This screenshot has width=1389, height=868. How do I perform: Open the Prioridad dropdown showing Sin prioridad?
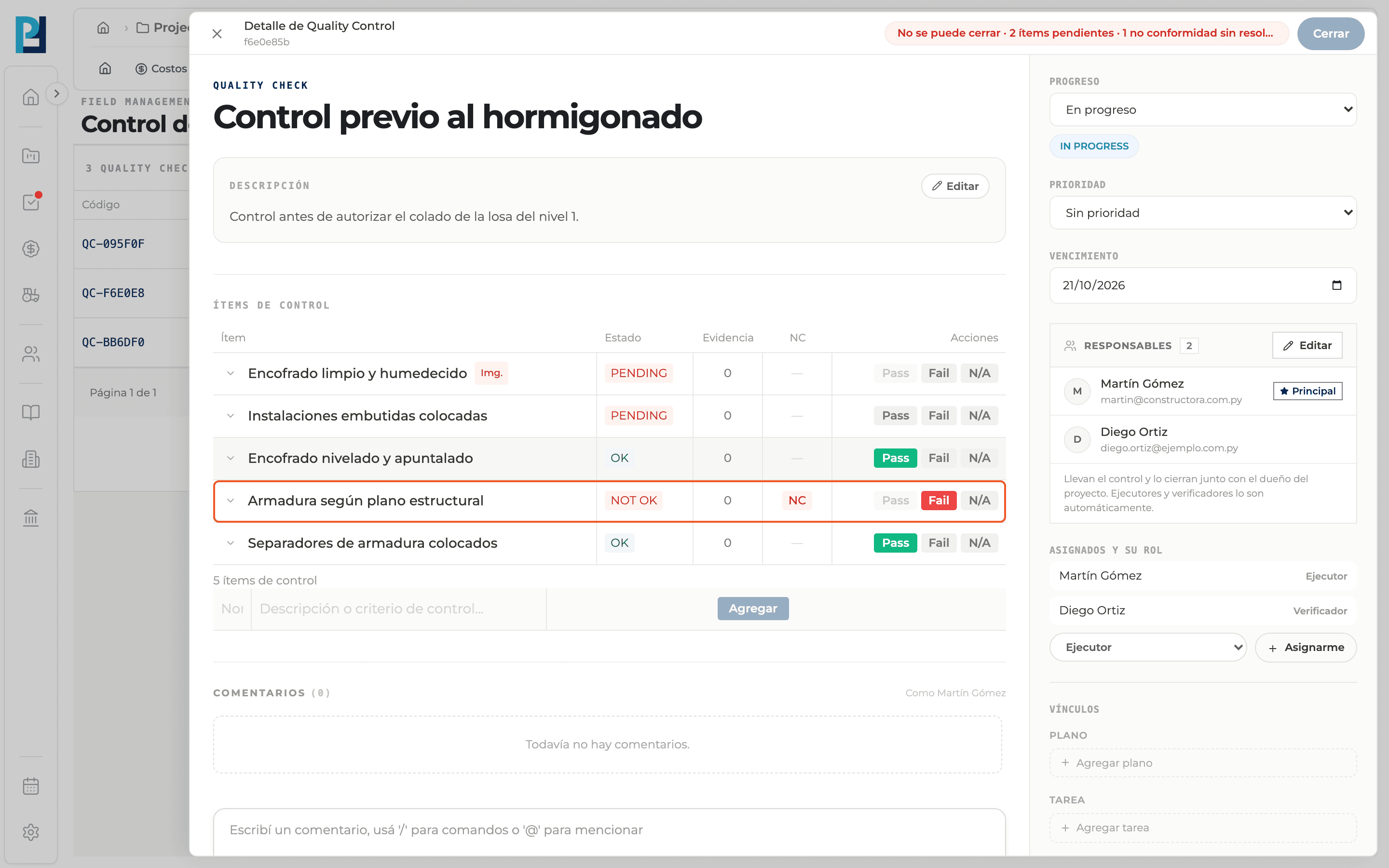pyautogui.click(x=1202, y=213)
